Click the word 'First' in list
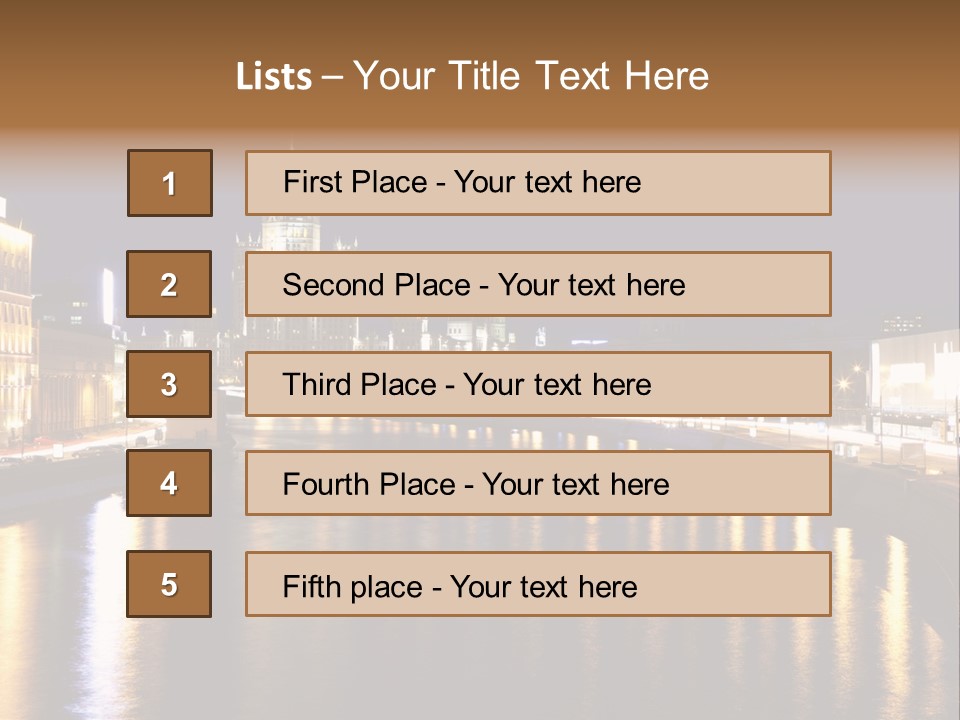 point(312,182)
